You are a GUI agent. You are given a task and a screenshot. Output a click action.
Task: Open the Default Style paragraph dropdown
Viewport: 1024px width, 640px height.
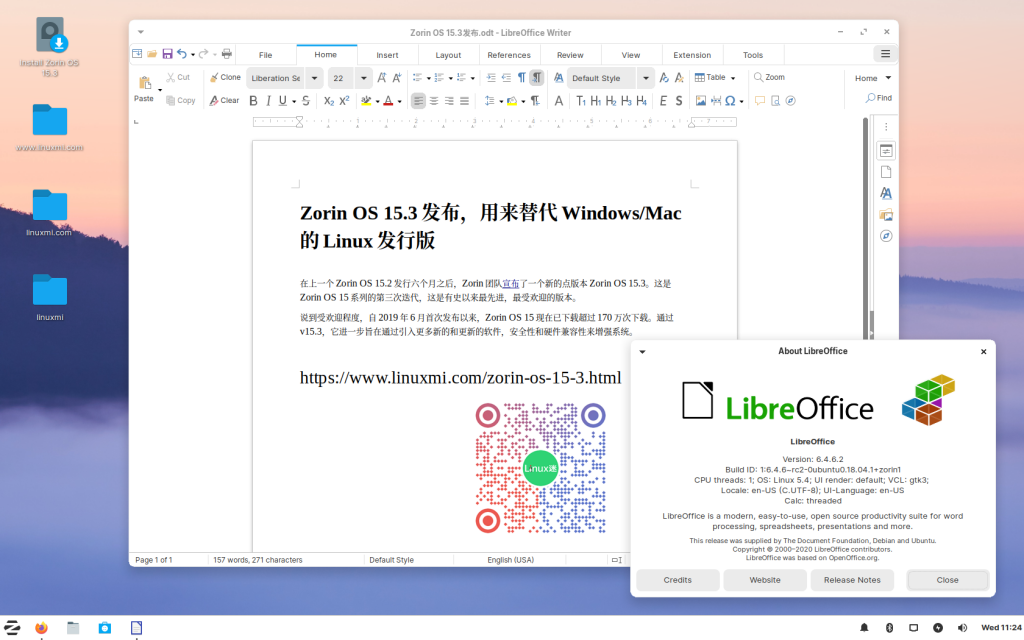point(646,78)
